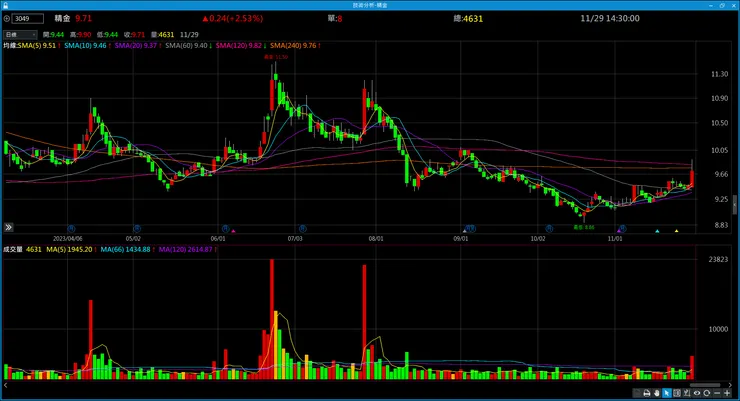This screenshot has height=401, width=740.
Task: Click the 成交量 volume panel title
Action: pyautogui.click(x=13, y=249)
